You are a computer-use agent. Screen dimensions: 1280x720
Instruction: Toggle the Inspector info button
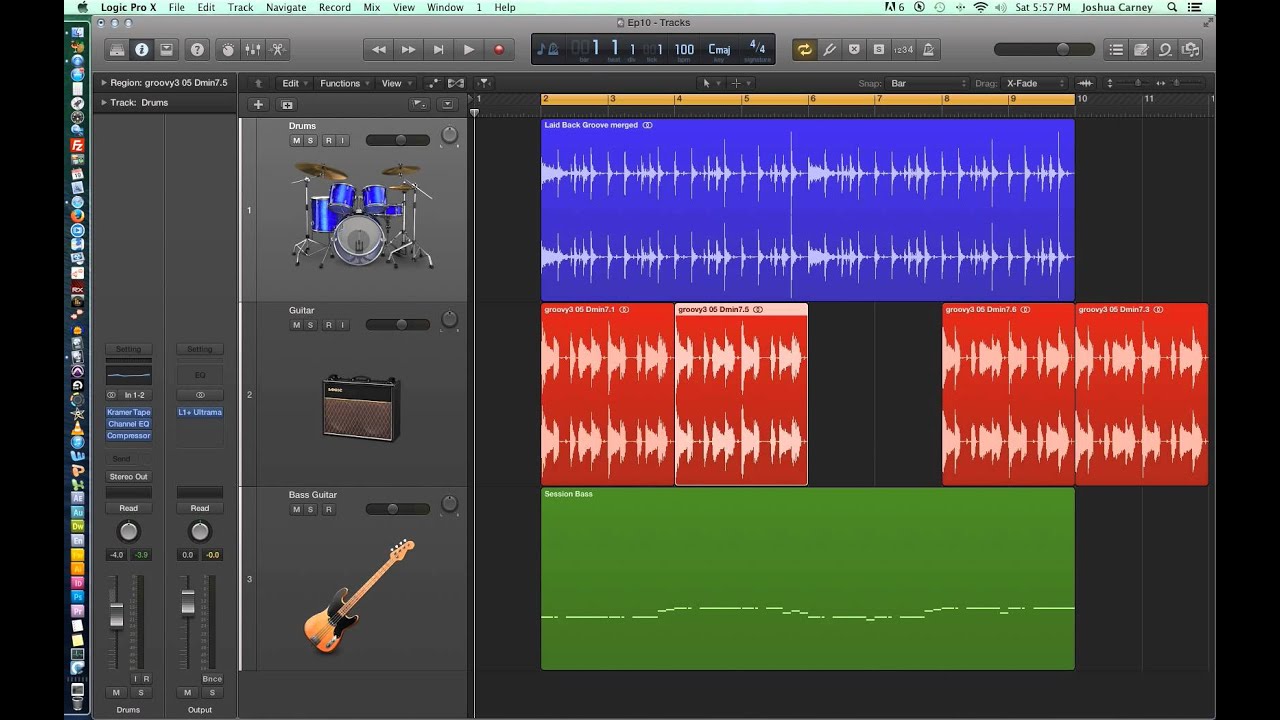[141, 49]
